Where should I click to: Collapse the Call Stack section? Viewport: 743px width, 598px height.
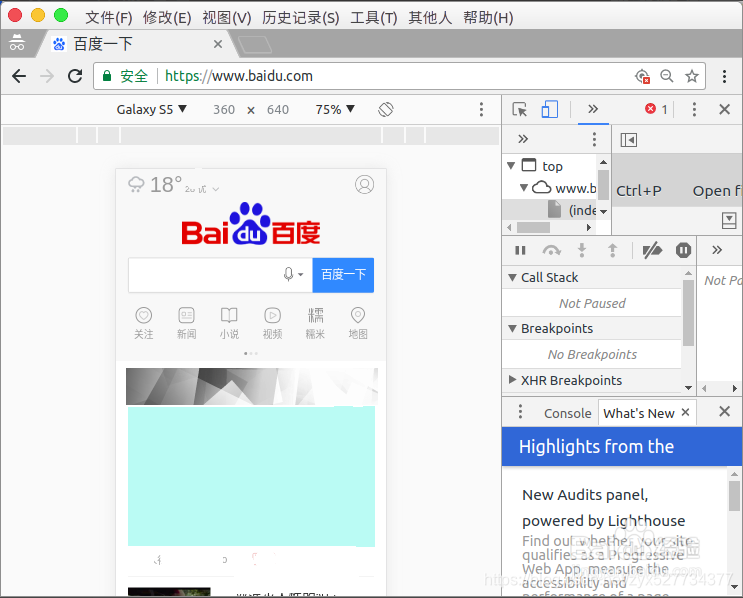[512, 278]
